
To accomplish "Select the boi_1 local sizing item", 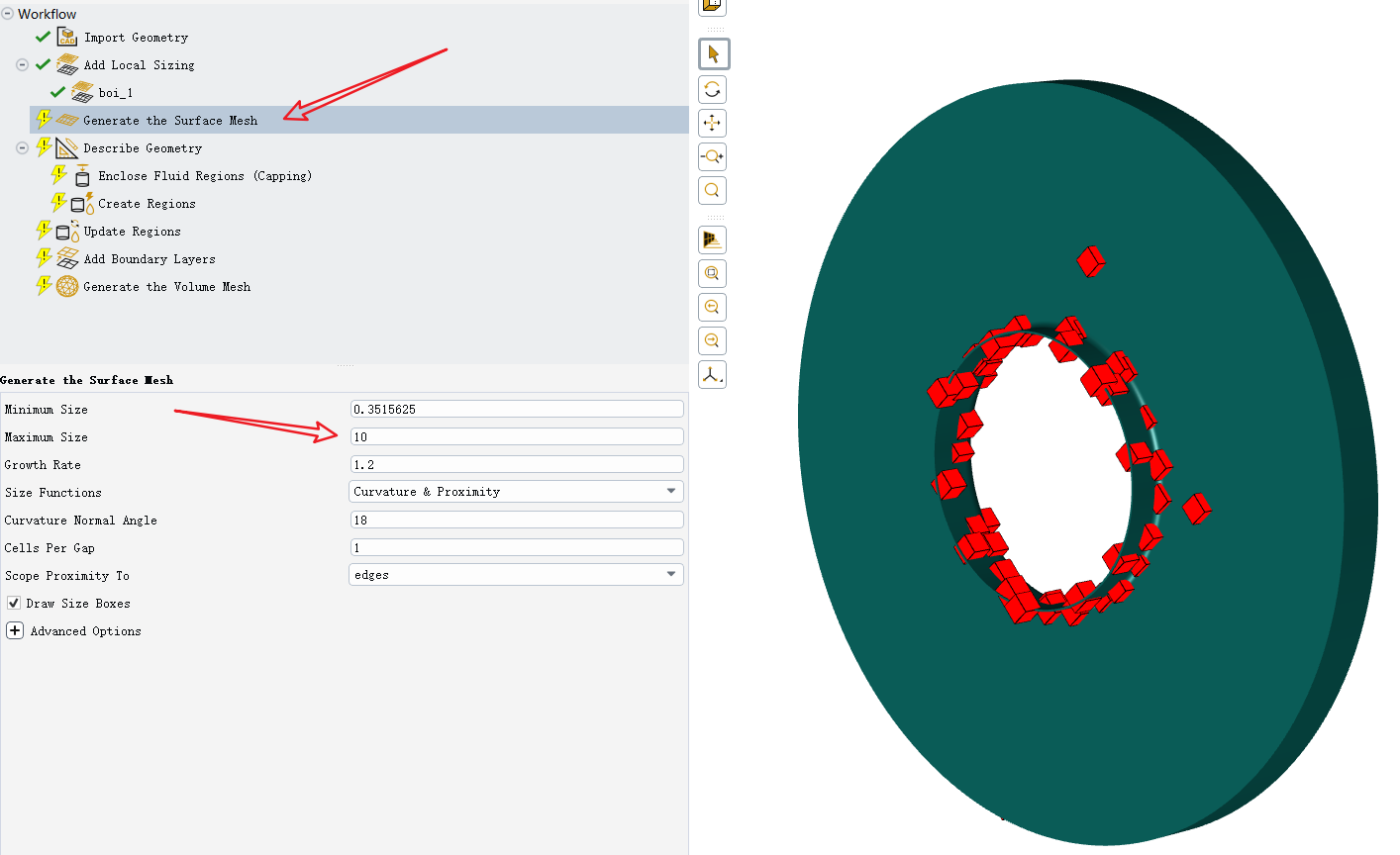I will (115, 93).
